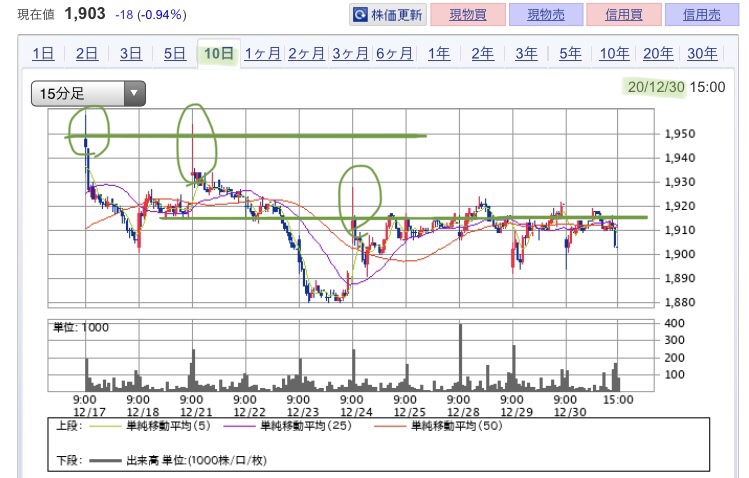Click the tallest volume bar on 12/28

tap(461, 355)
